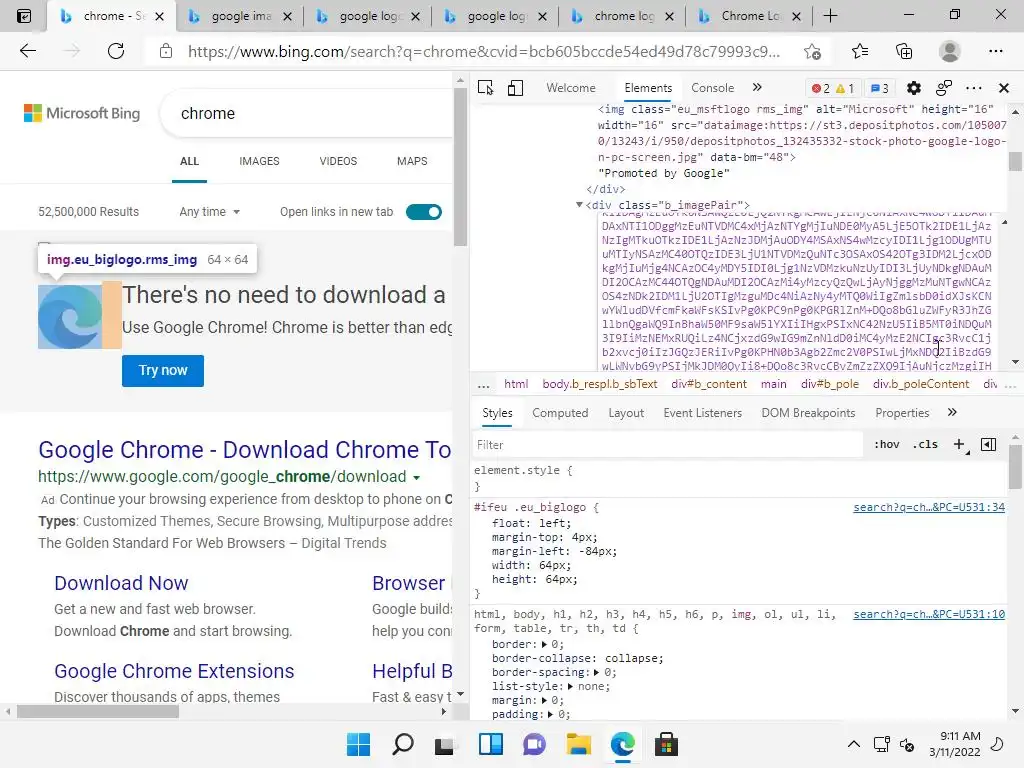
Task: Show hidden system tray icons chevron
Action: click(854, 744)
